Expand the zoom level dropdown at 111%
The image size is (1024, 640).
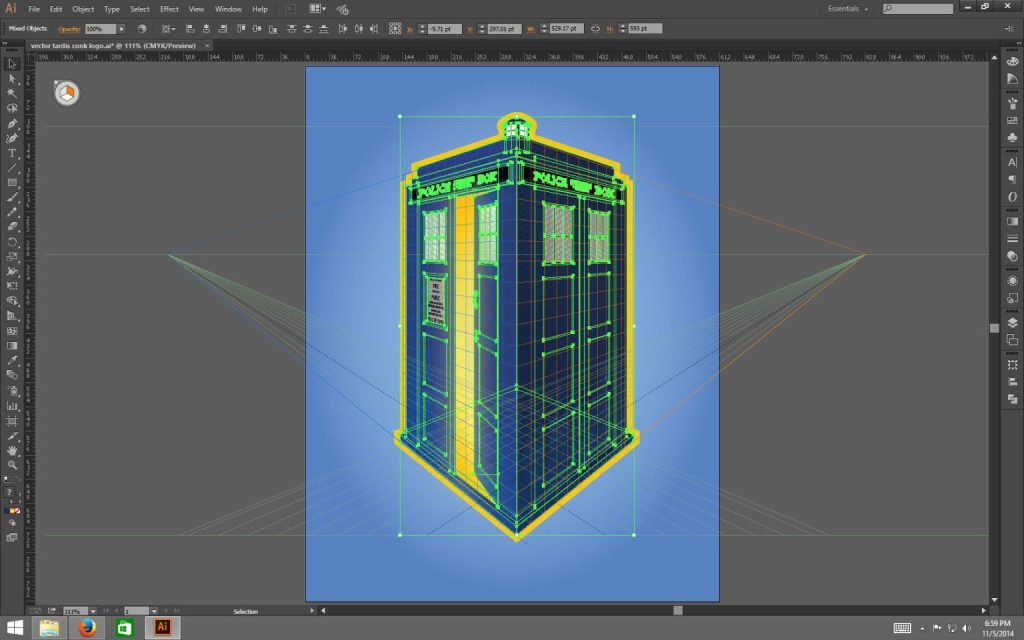(x=92, y=611)
